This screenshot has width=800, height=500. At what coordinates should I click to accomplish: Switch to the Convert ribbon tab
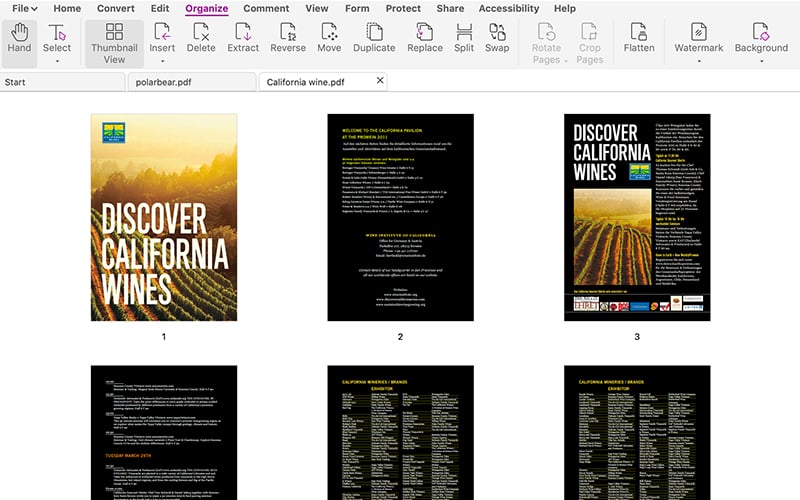tap(116, 9)
